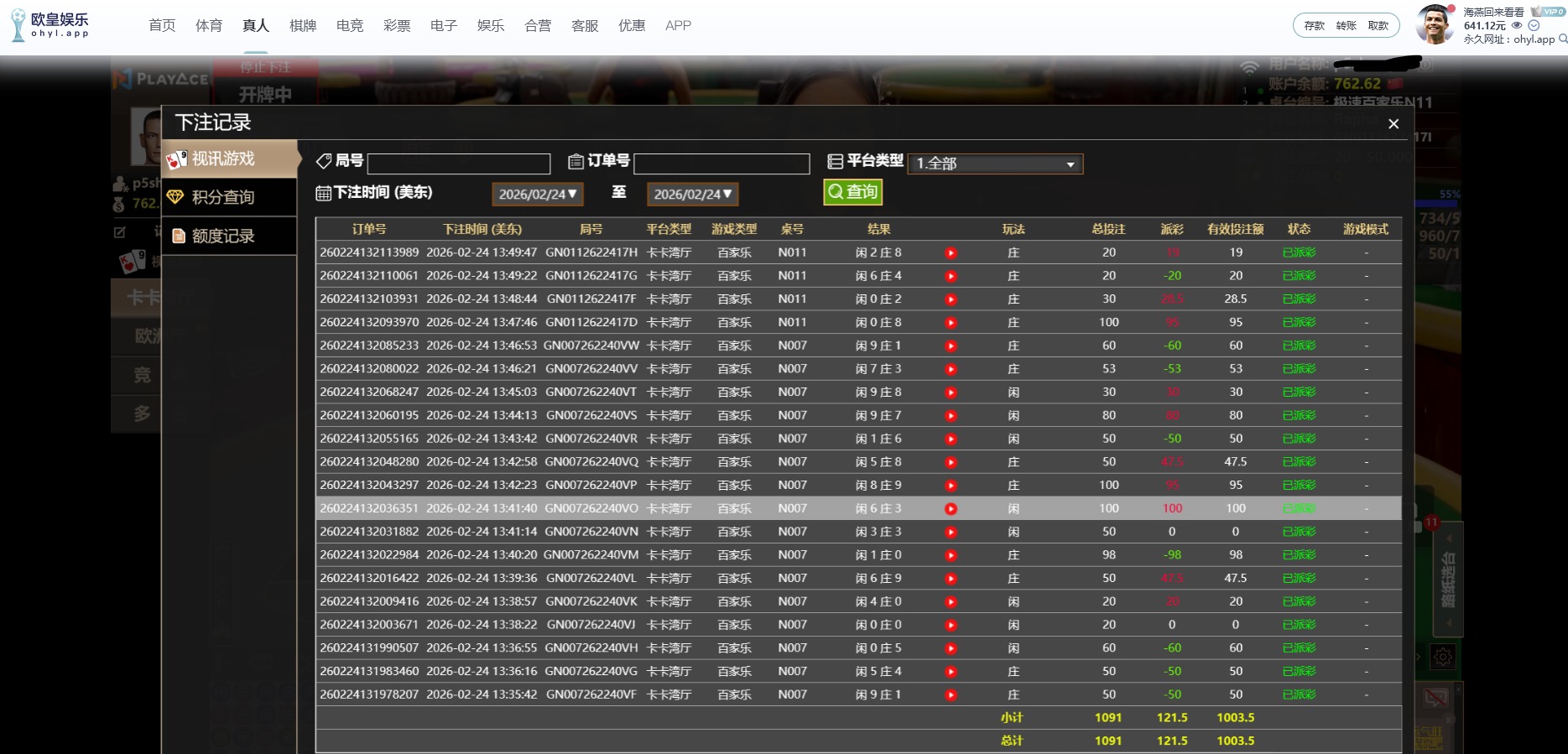Toggle balance visibility eye icon
1568x754 pixels.
tap(1517, 25)
